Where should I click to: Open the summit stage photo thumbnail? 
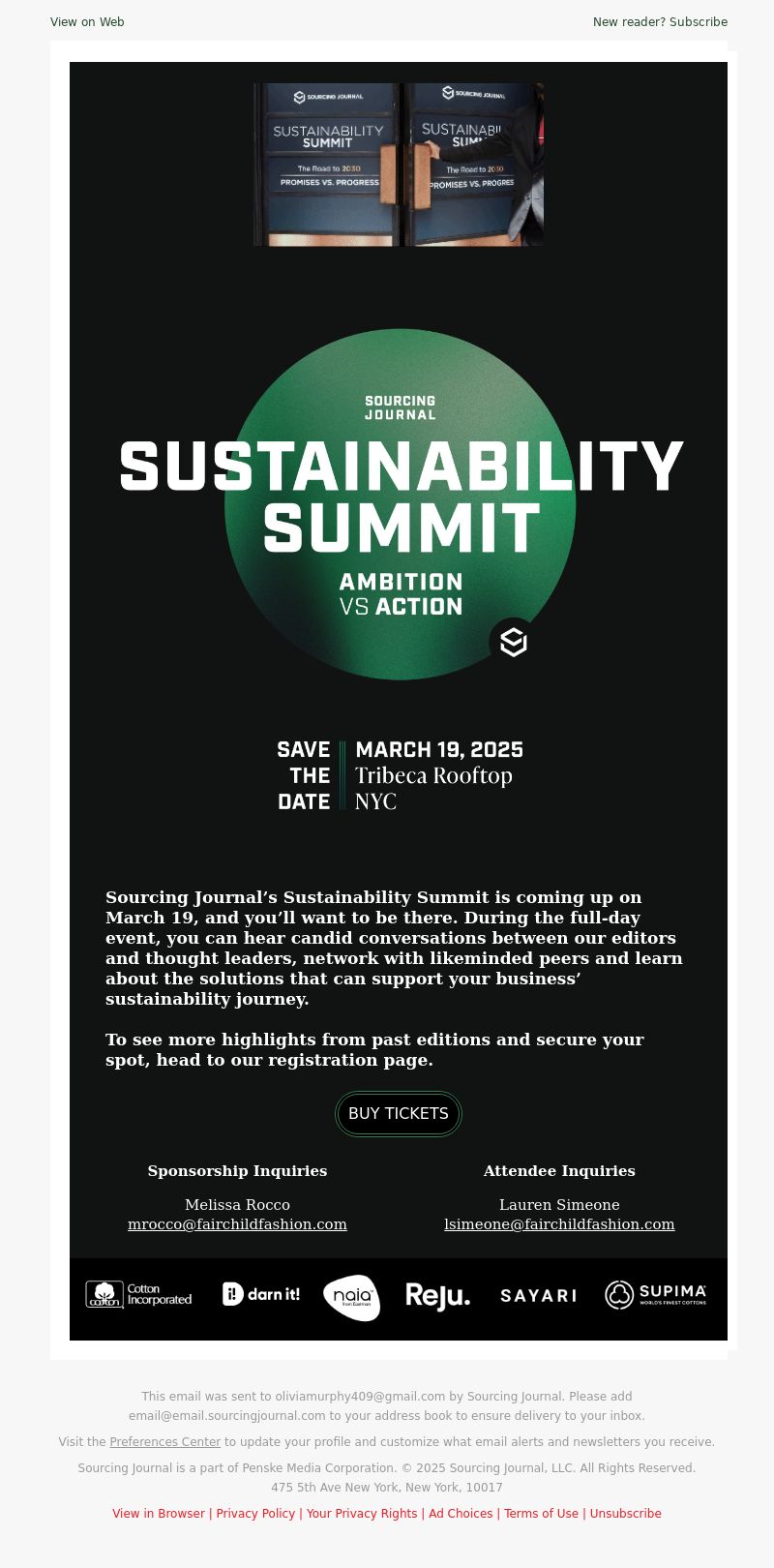pyautogui.click(x=399, y=165)
